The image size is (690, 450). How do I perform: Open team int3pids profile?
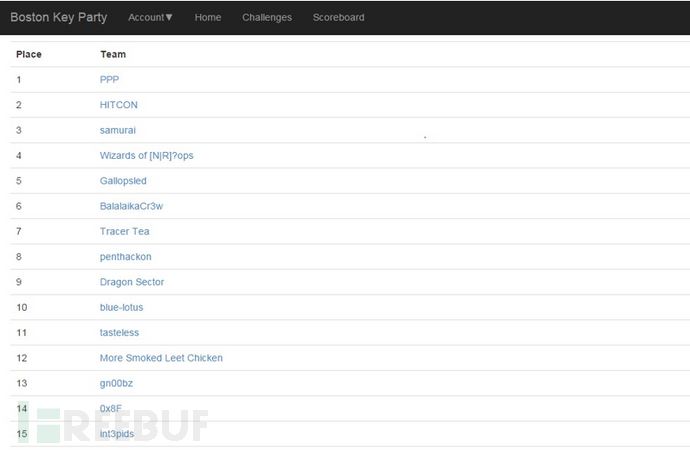(x=117, y=434)
